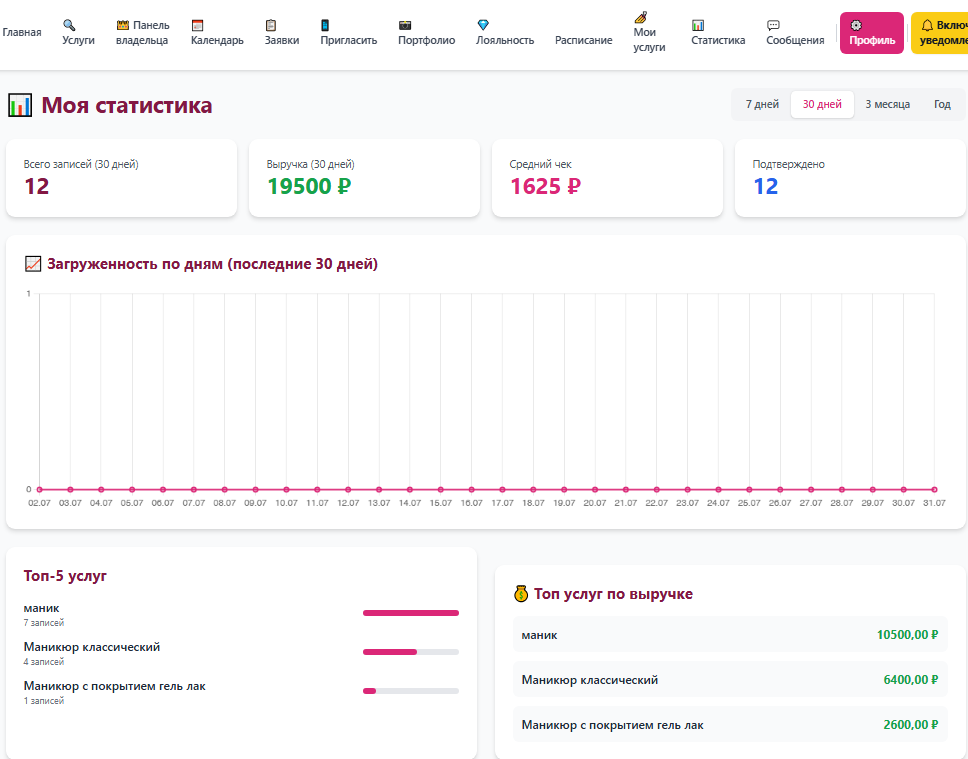Click the nail polish icon for Мои услуги
968x759 pixels.
click(641, 17)
